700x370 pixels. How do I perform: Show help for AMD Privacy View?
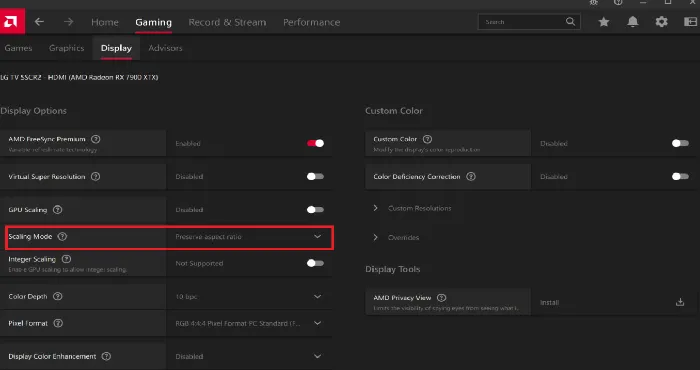(x=442, y=298)
